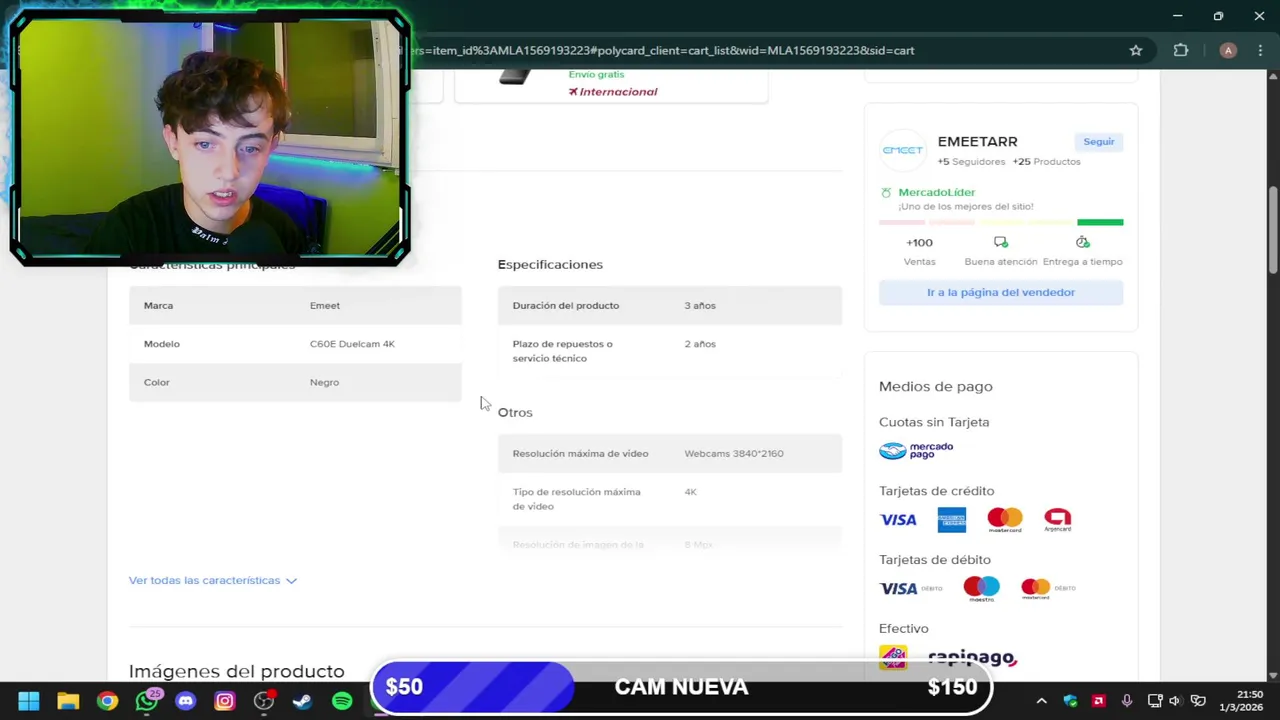Click the Especificaciones heading

550,264
